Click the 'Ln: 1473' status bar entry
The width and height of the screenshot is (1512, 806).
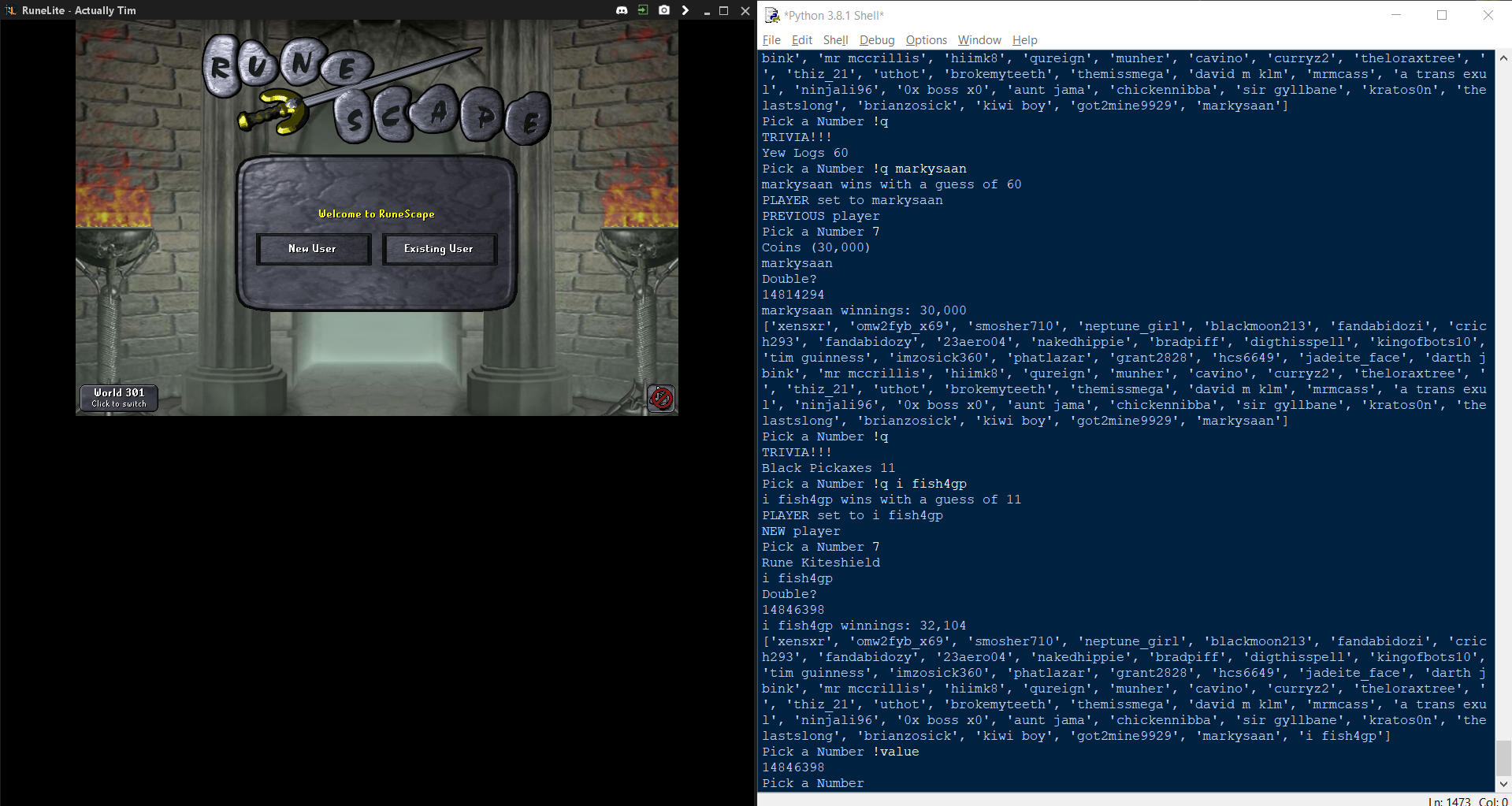(x=1450, y=800)
